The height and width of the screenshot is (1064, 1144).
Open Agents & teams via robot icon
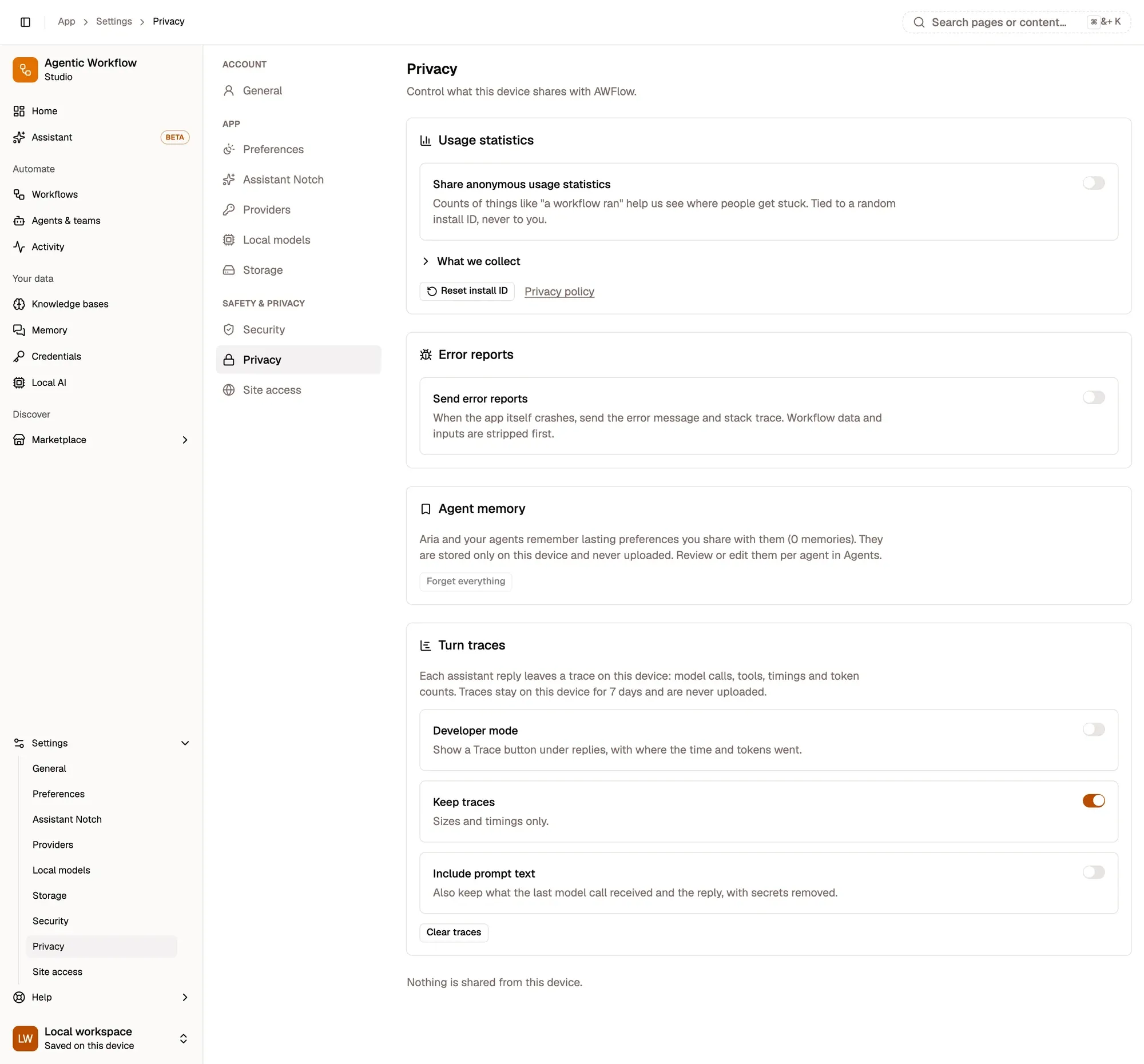[19, 221]
